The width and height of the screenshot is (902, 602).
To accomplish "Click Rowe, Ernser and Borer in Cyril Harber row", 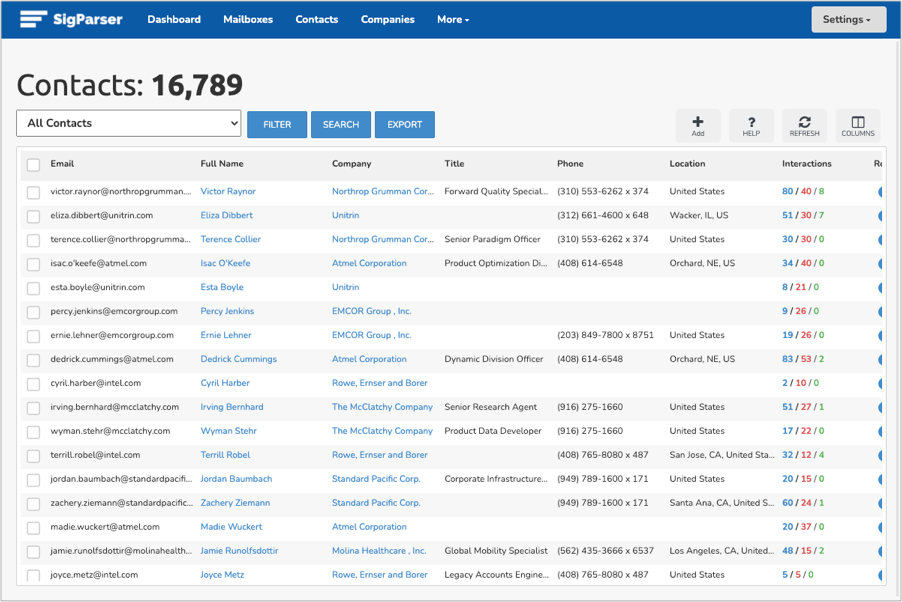I will point(379,383).
